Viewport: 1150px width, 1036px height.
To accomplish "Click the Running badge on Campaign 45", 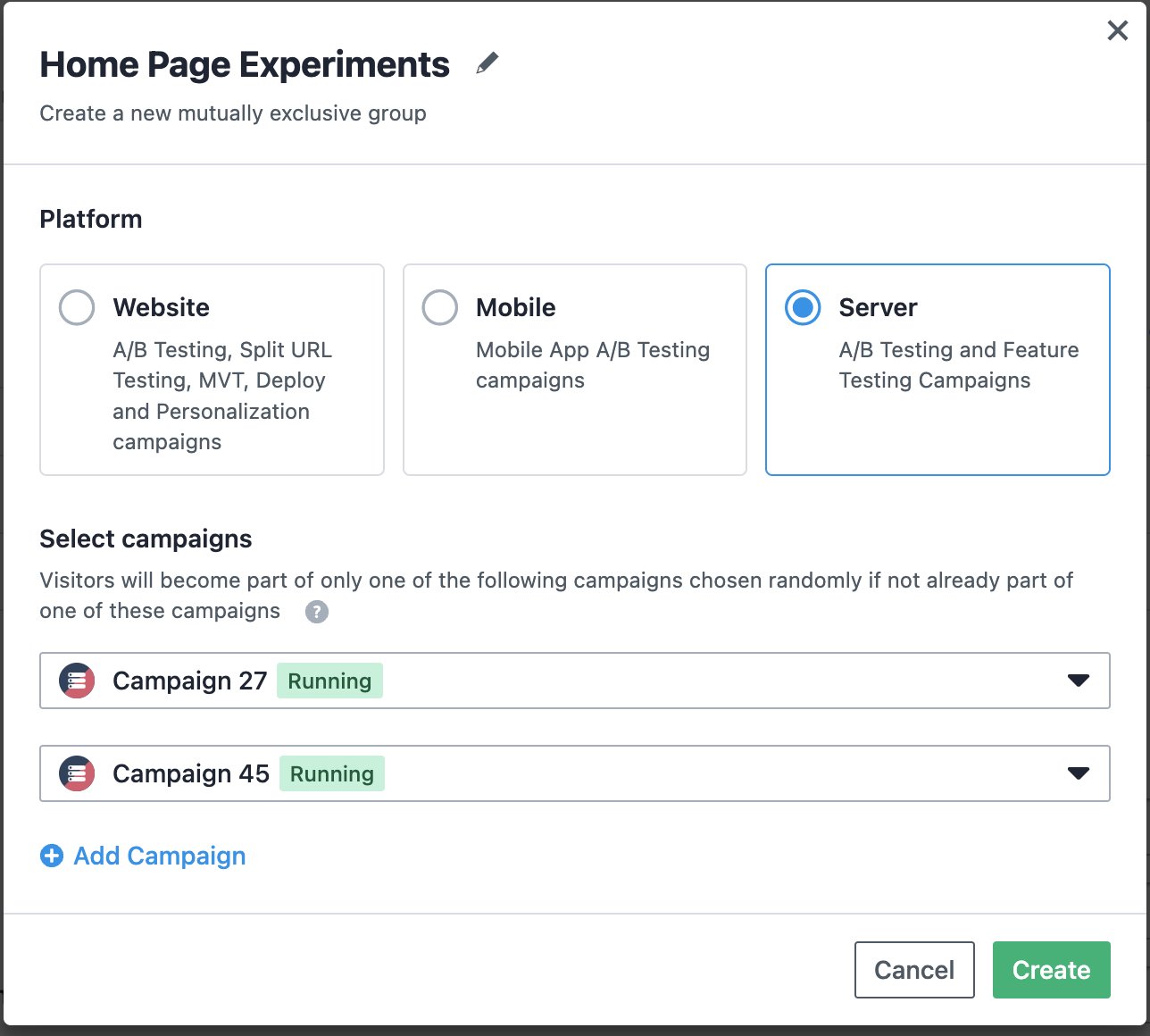I will click(x=332, y=773).
